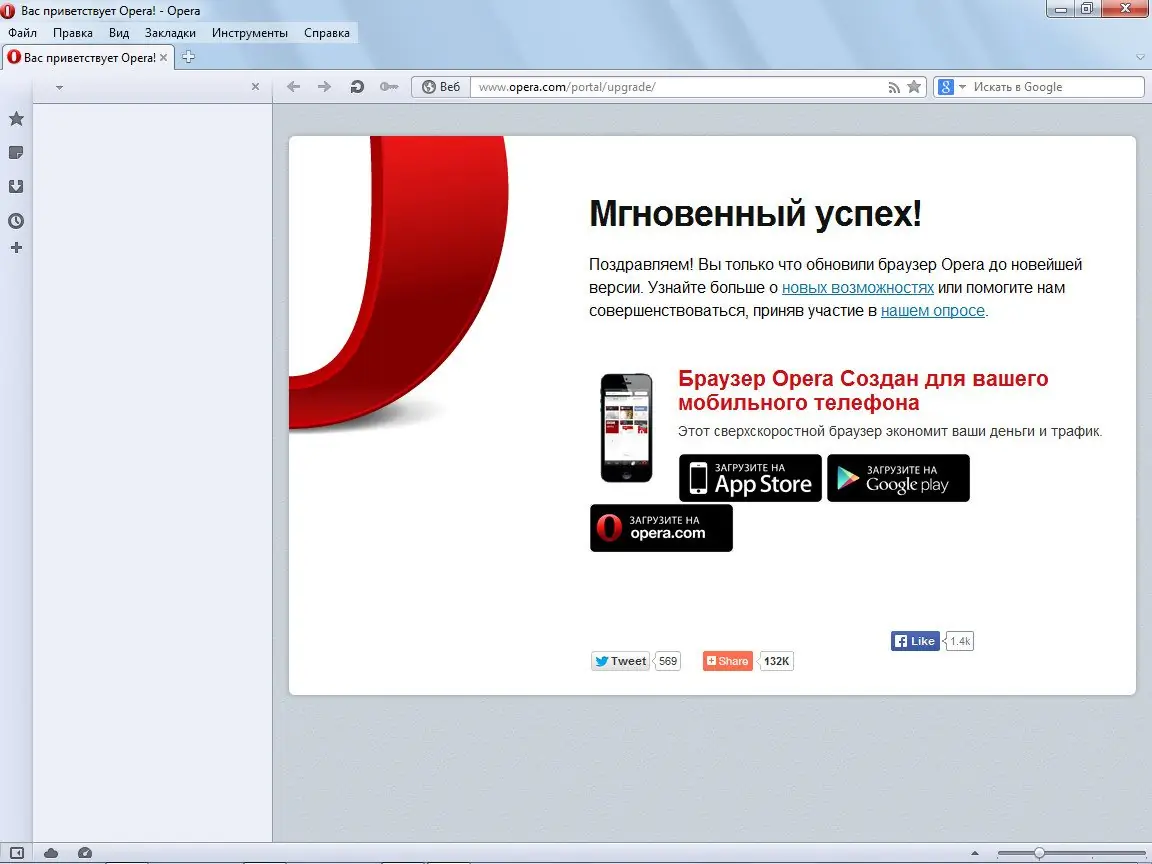
Task: Expand the zoom menu arrow in status bar
Action: (x=975, y=853)
